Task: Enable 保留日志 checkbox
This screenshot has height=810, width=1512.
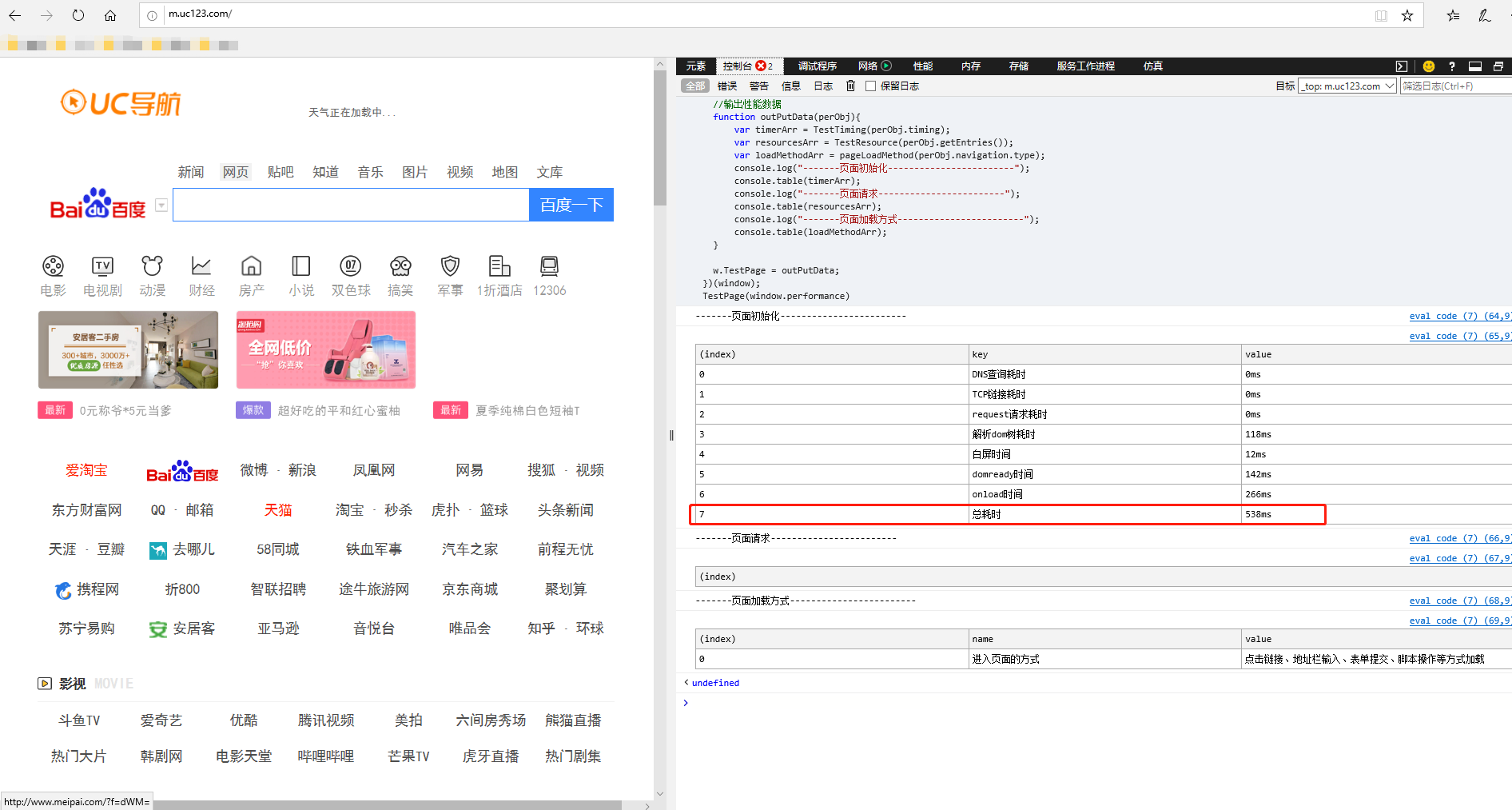Action: pos(871,86)
